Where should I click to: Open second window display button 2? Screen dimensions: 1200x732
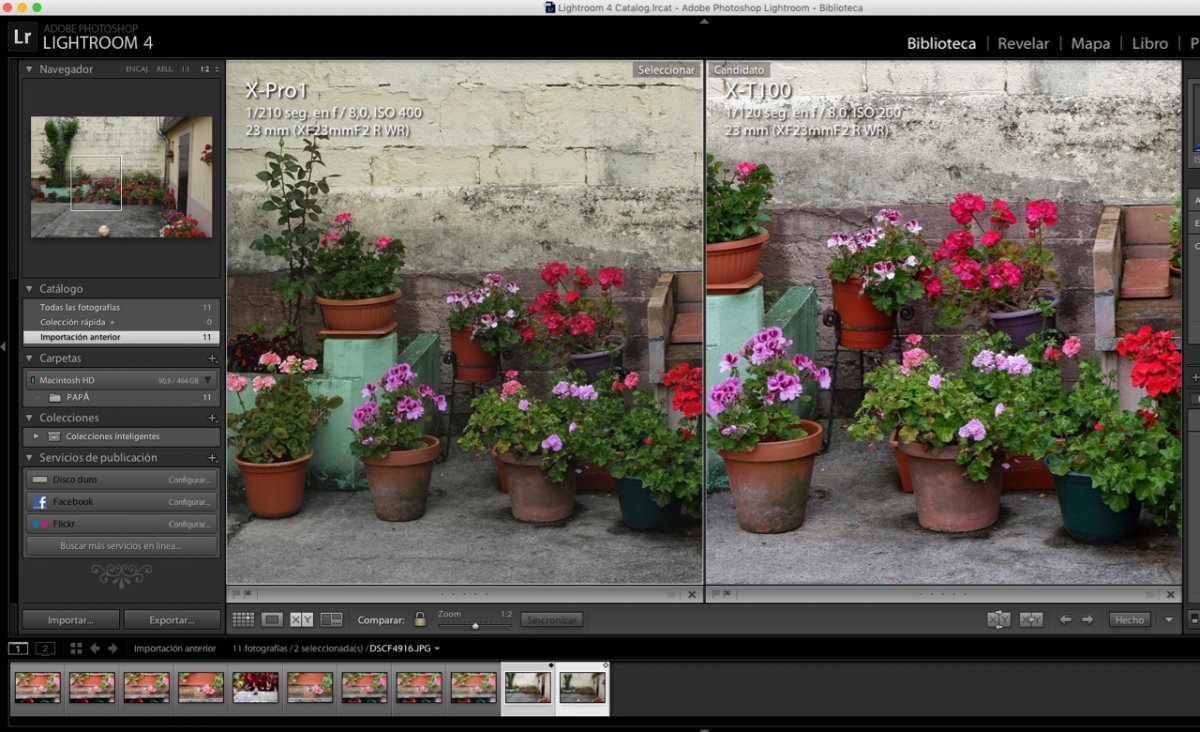point(45,648)
